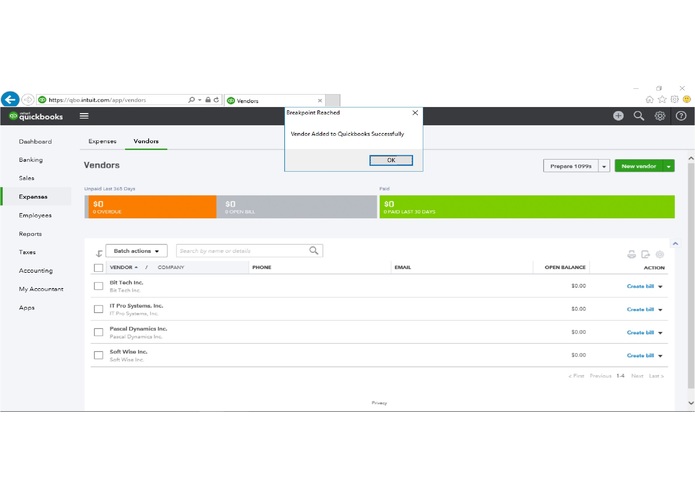The height and width of the screenshot is (494, 695).
Task: Open Apps in the left sidebar
Action: coord(27,307)
